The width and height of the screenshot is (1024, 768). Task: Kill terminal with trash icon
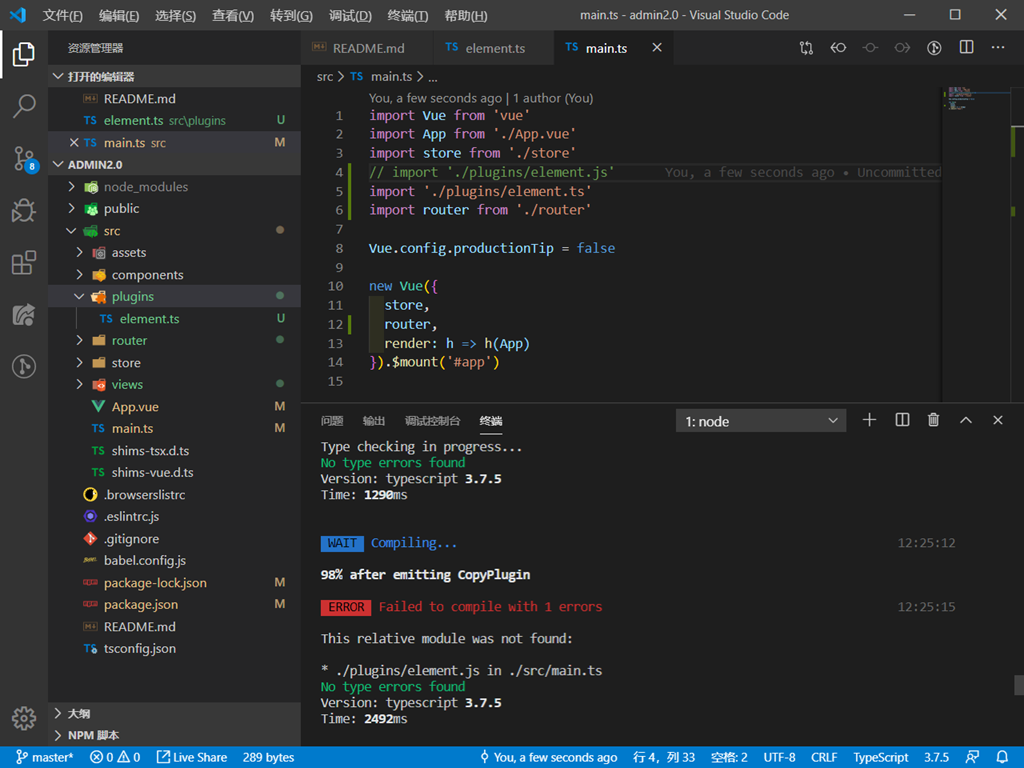(933, 421)
